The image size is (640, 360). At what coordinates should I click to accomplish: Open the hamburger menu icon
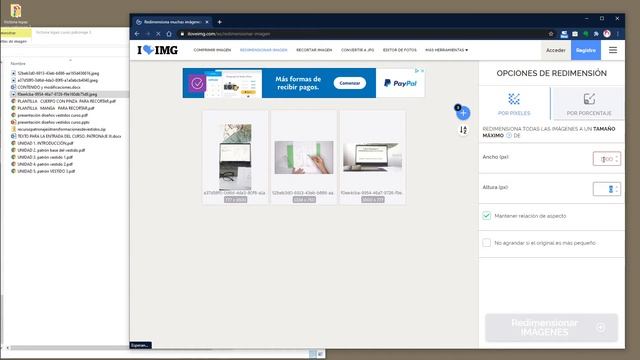(613, 50)
